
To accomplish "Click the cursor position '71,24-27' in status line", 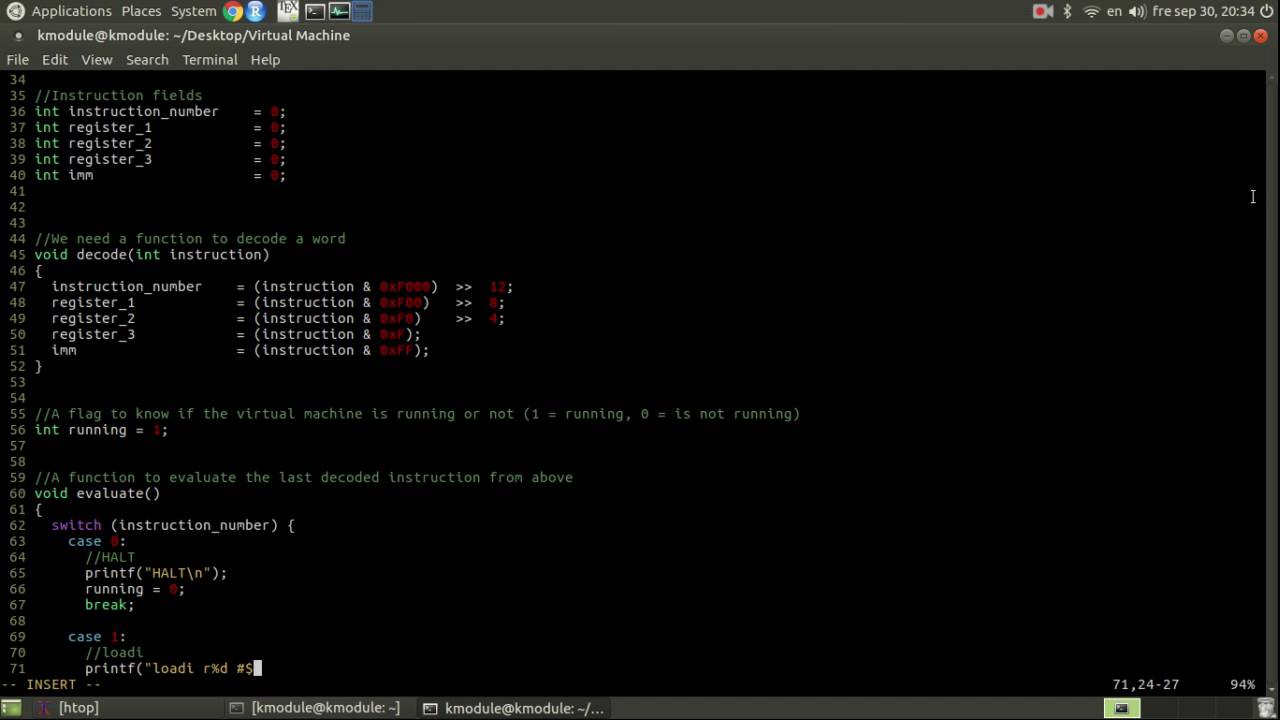I will click(1145, 685).
